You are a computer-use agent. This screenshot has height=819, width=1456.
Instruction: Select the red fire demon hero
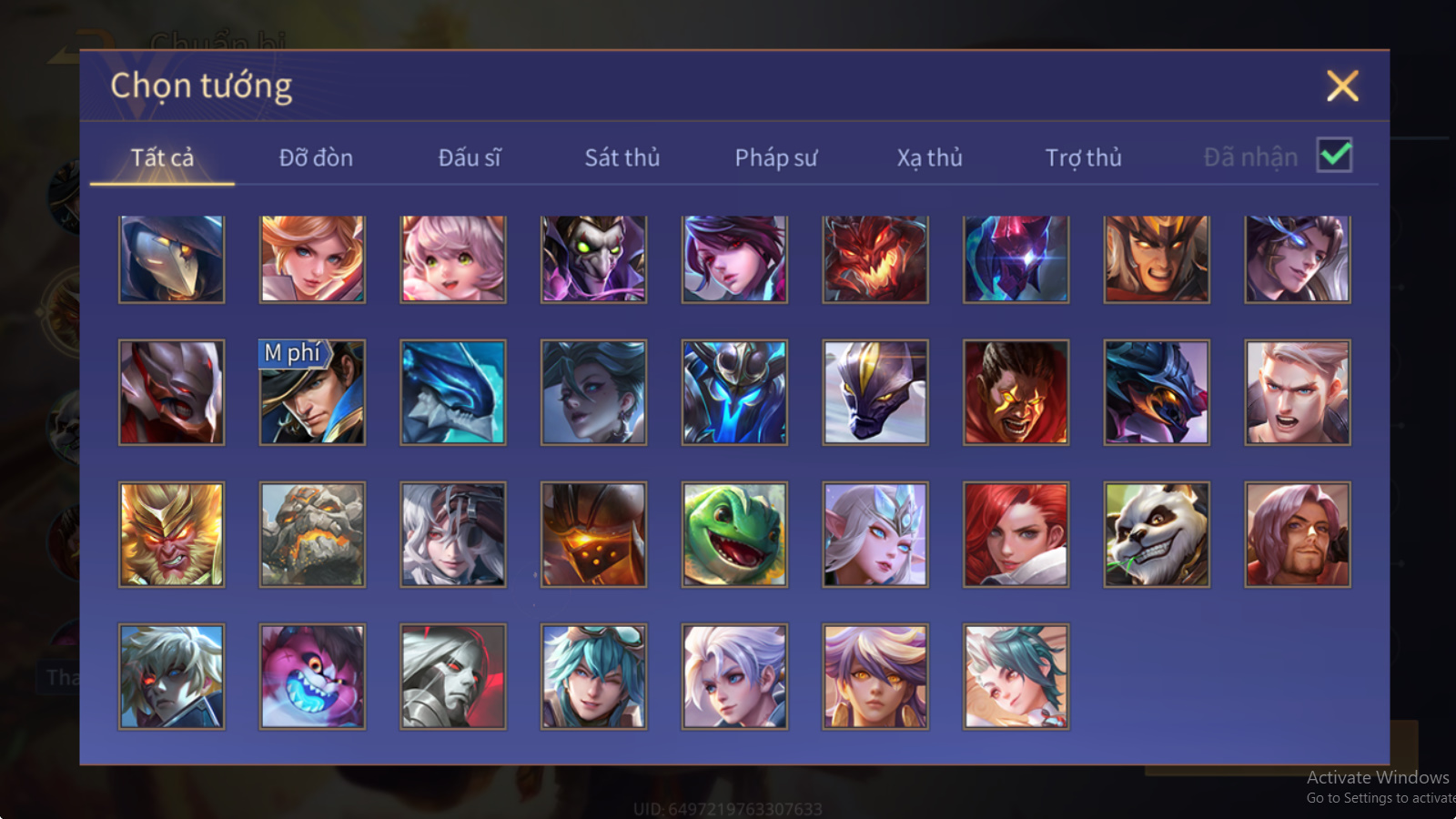coord(875,259)
